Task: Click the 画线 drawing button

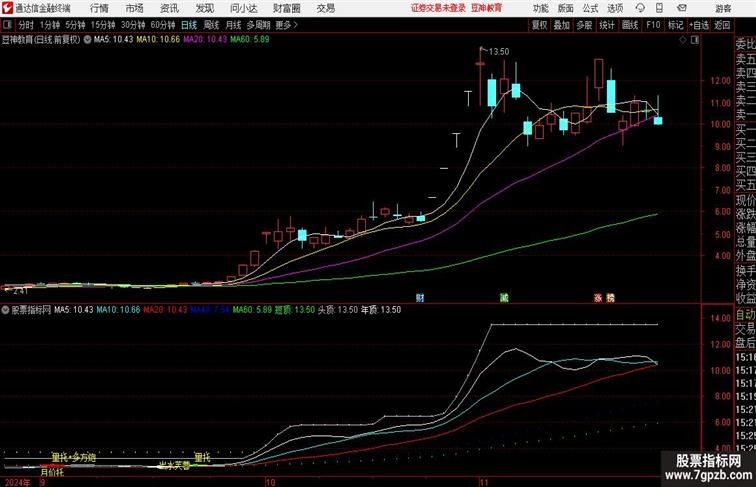Action: [630, 25]
